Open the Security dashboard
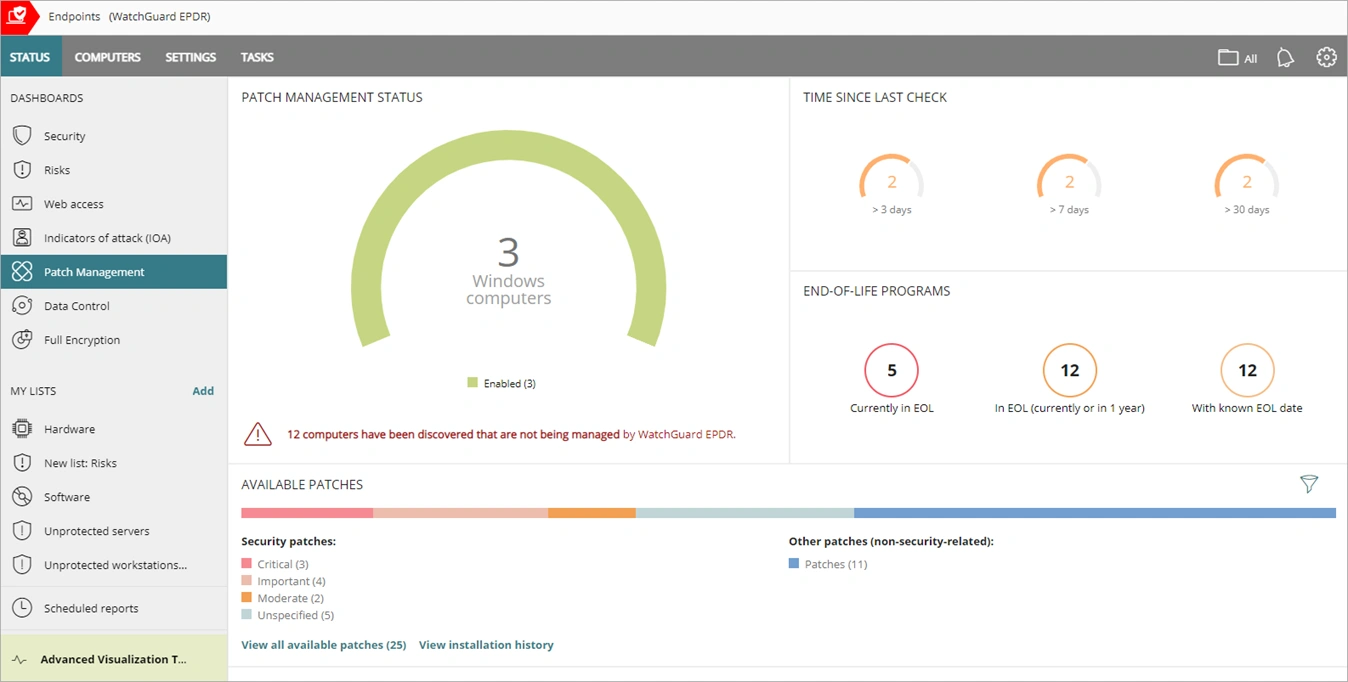Screen dimensions: 1348x682 point(114,136)
